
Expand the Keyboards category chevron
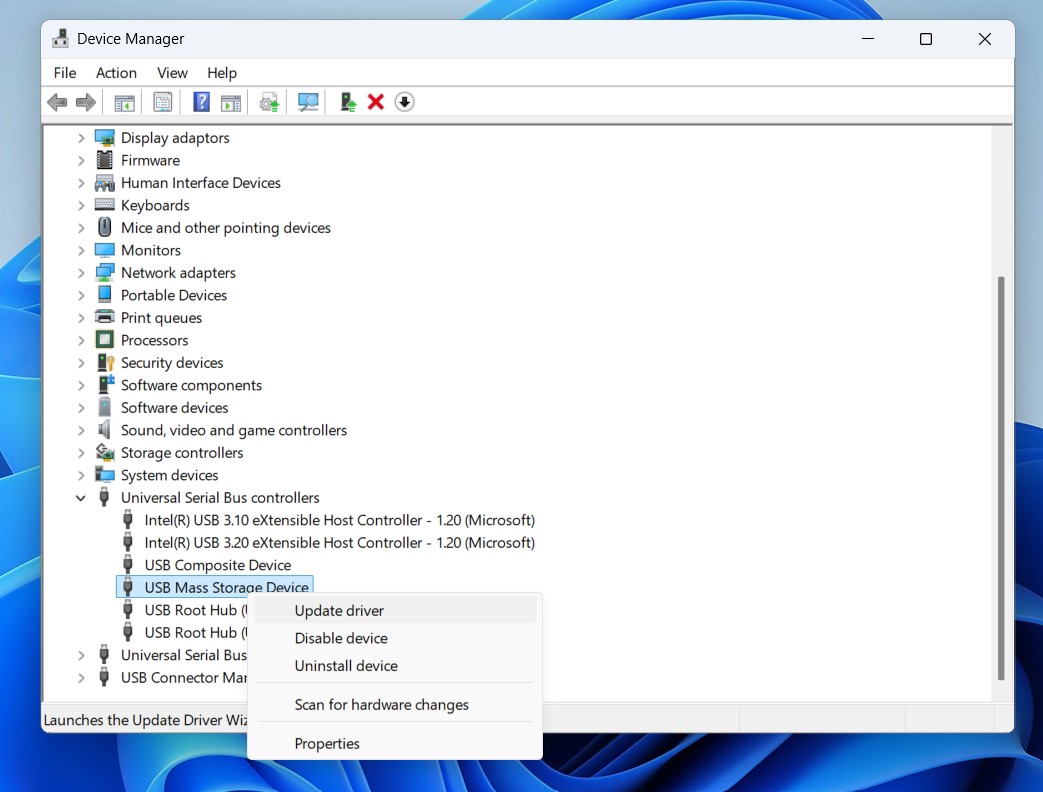point(80,205)
